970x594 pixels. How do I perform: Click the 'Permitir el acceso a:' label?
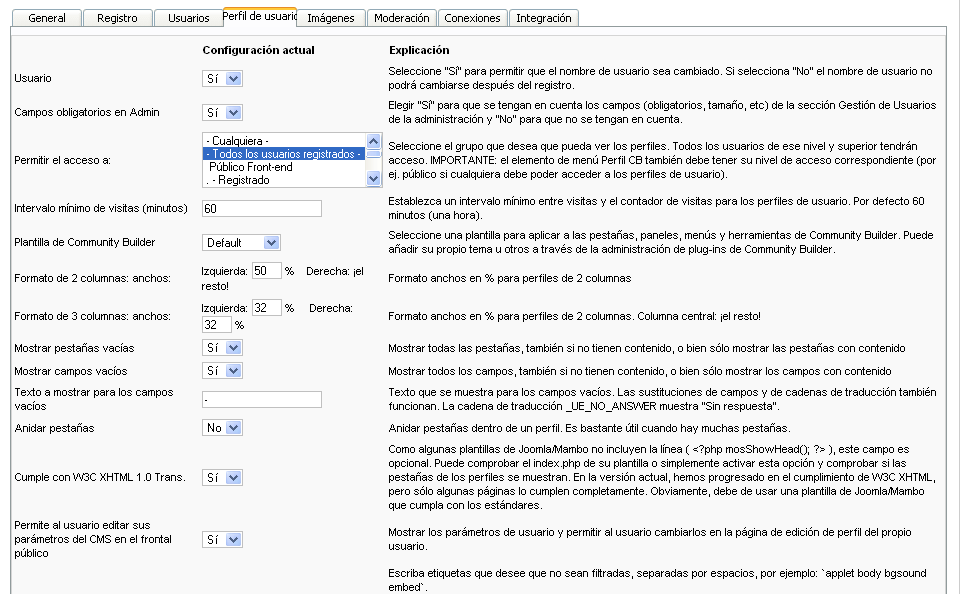[62, 160]
